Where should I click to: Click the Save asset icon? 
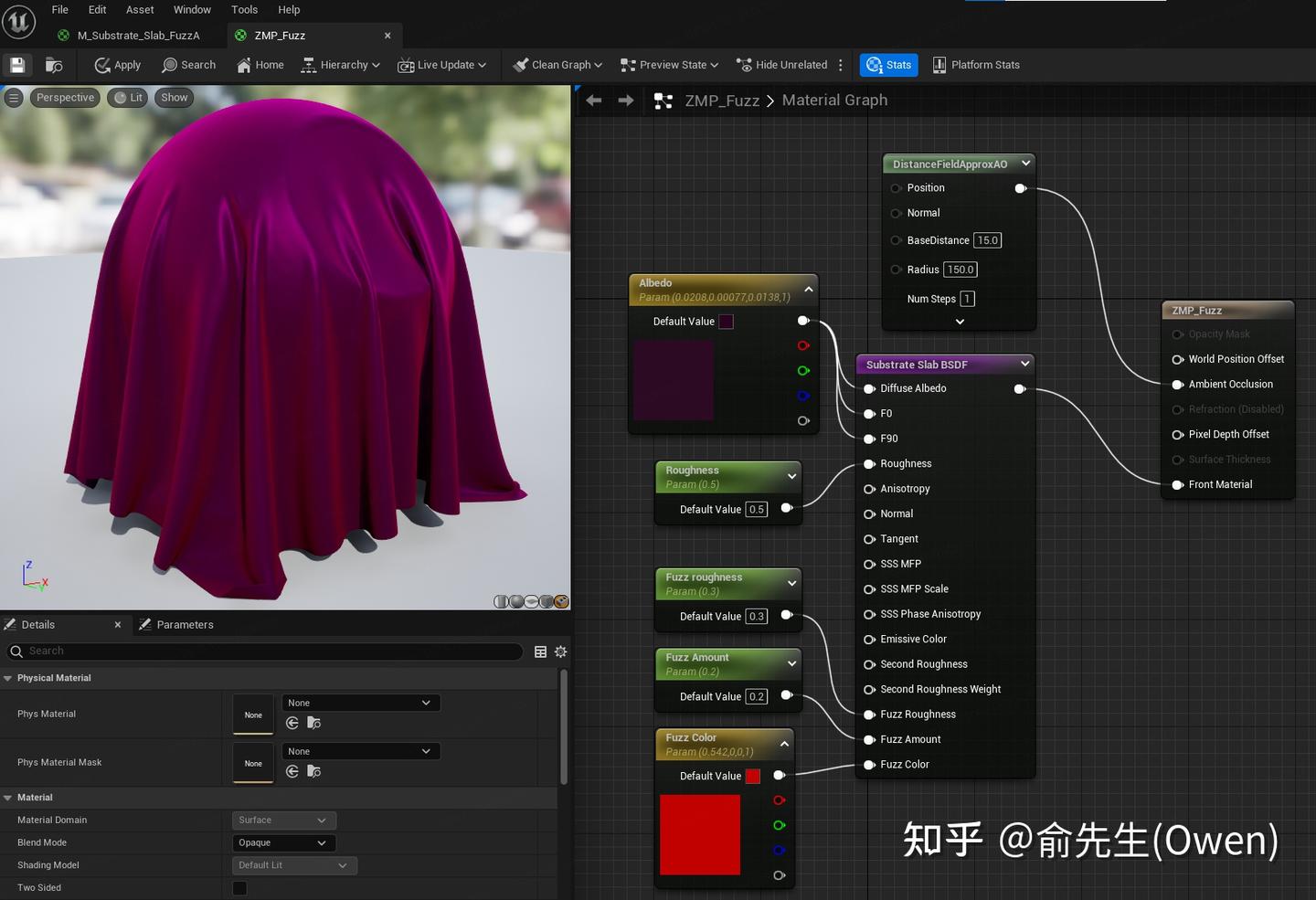(x=17, y=65)
